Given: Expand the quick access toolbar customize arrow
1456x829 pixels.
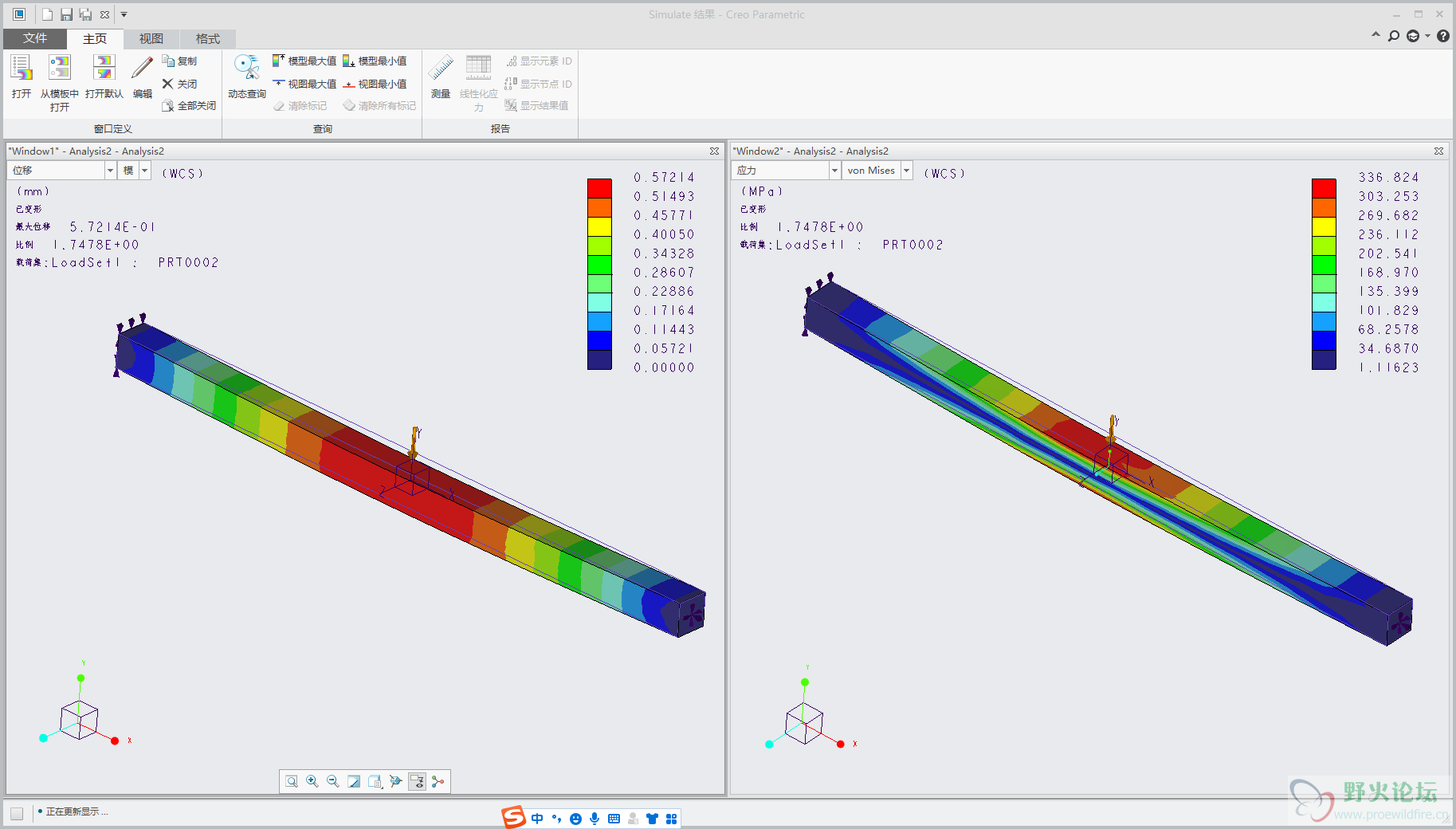Looking at the screenshot, I should (124, 14).
